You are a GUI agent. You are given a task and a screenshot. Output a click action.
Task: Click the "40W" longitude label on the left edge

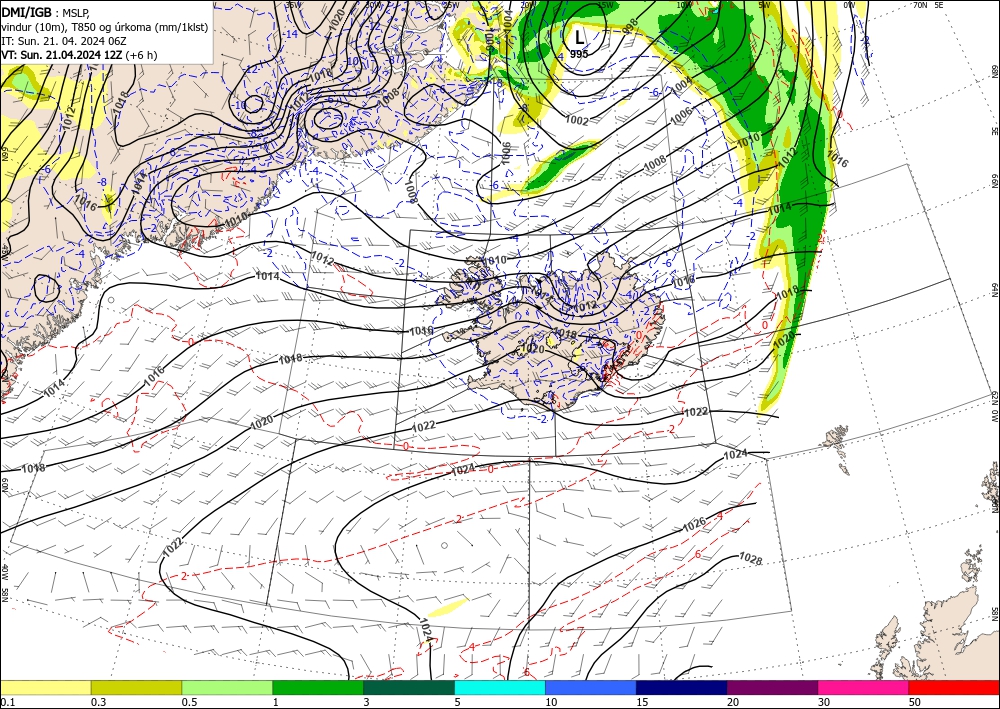pos(4,570)
